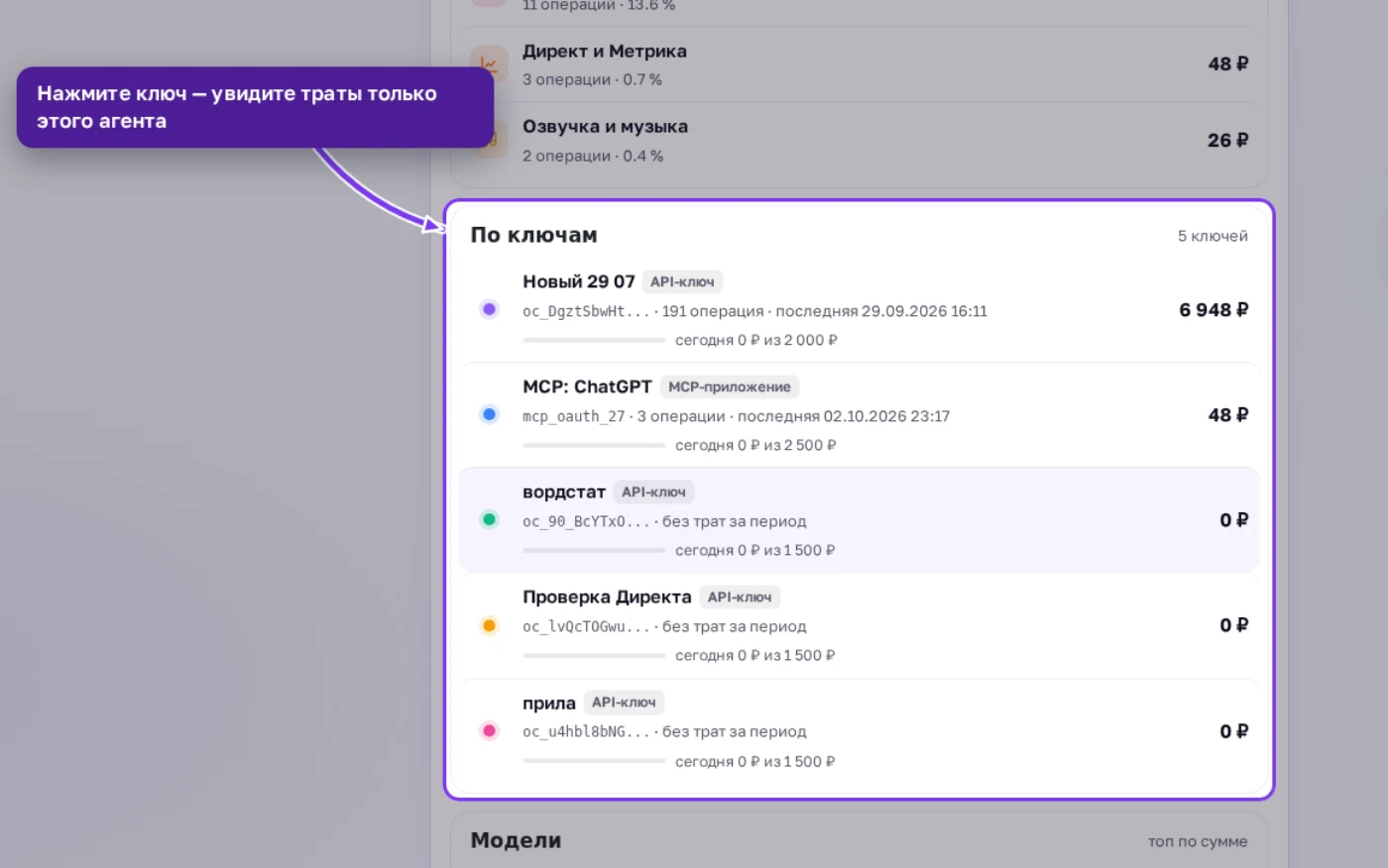Click key ID oc_lvQcTOGwu...
1388x868 pixels.
[586, 626]
